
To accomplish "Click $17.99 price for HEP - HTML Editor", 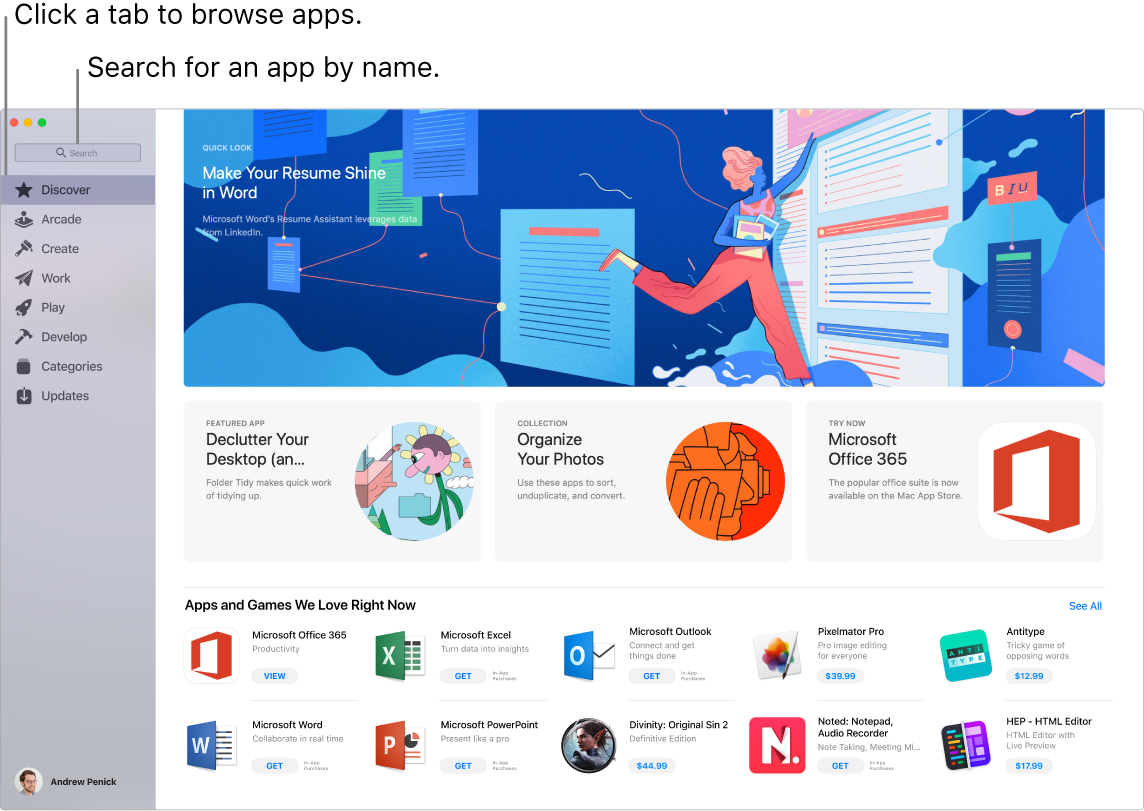I will click(1029, 766).
